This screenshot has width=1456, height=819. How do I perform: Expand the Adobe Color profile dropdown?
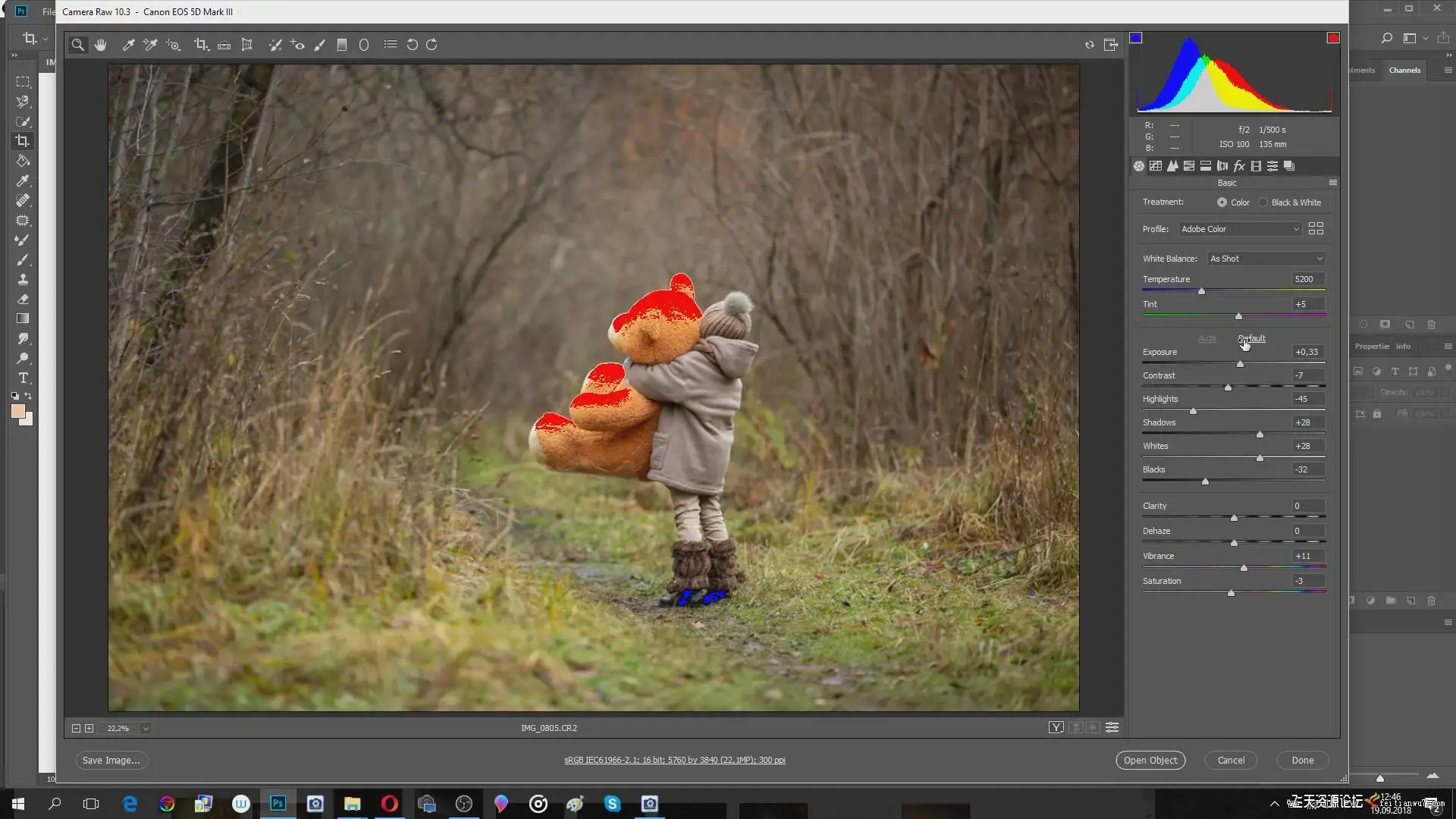click(1240, 229)
